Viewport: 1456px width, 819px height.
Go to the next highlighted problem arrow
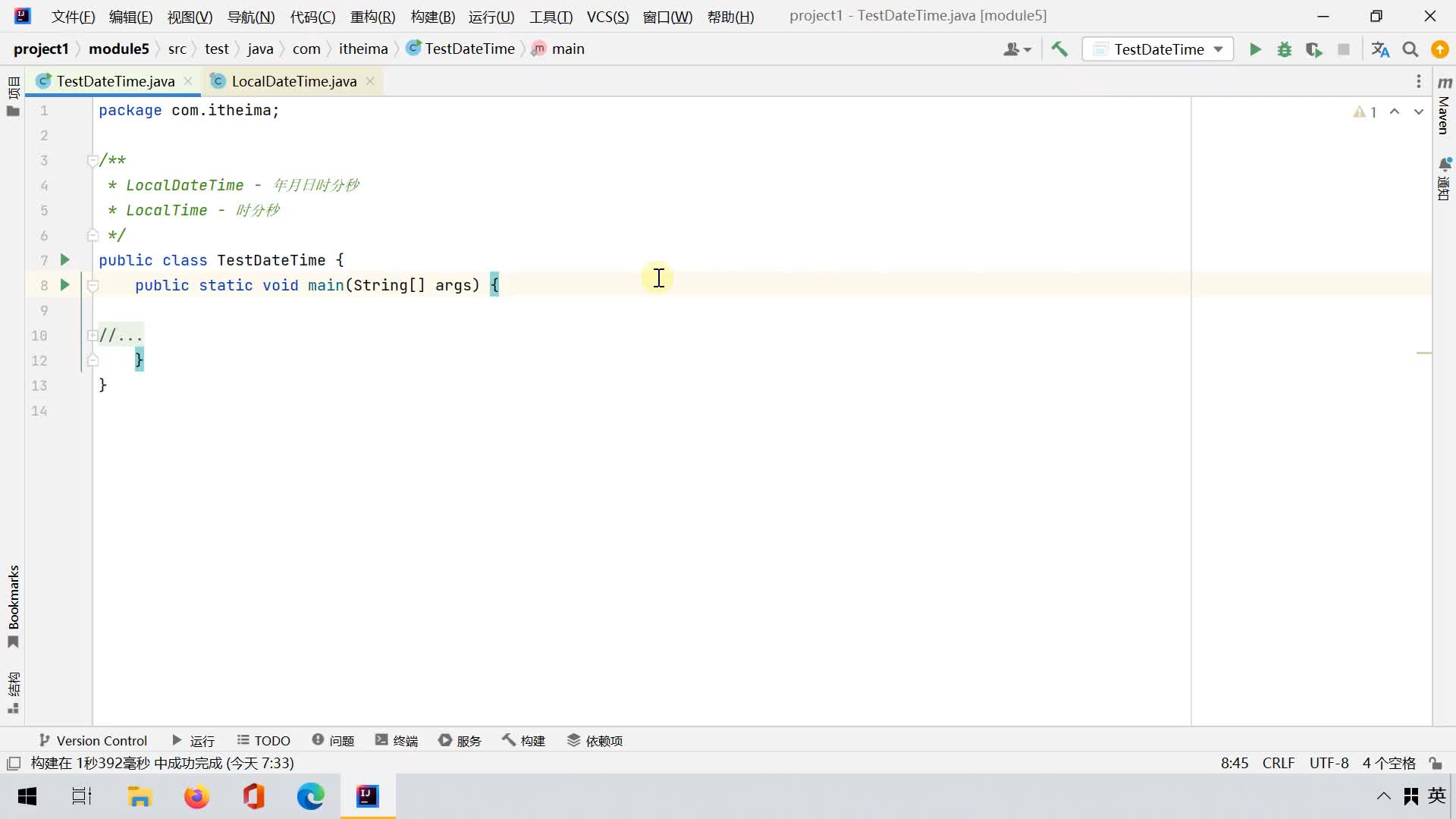(1419, 111)
